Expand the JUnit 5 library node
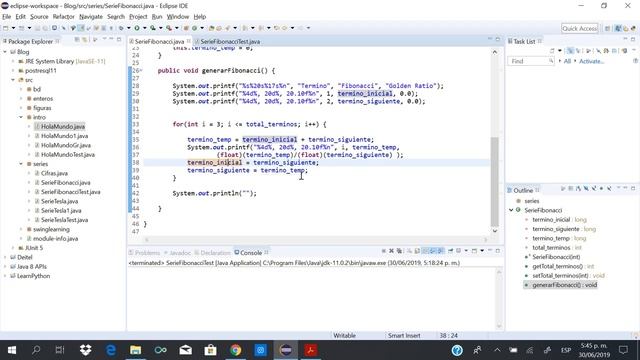This screenshot has height=360, width=640. tap(13, 248)
